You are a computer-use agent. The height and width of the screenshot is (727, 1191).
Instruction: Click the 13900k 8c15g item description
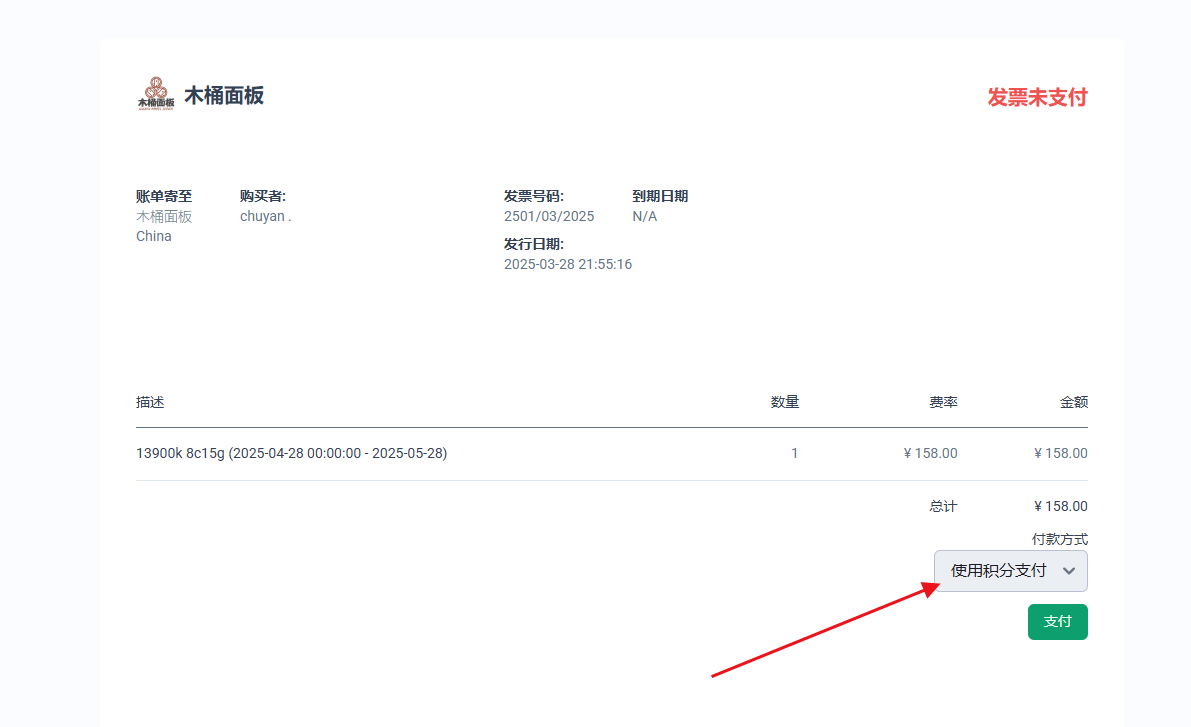click(x=291, y=453)
